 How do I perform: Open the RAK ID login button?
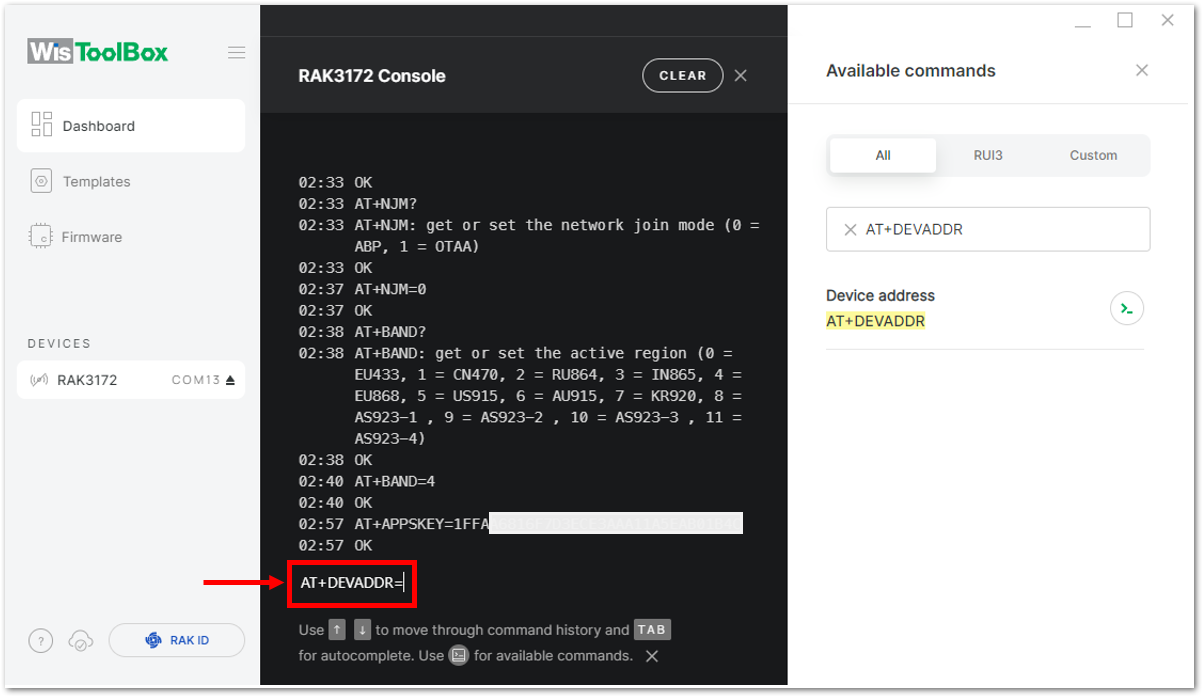pyautogui.click(x=177, y=640)
